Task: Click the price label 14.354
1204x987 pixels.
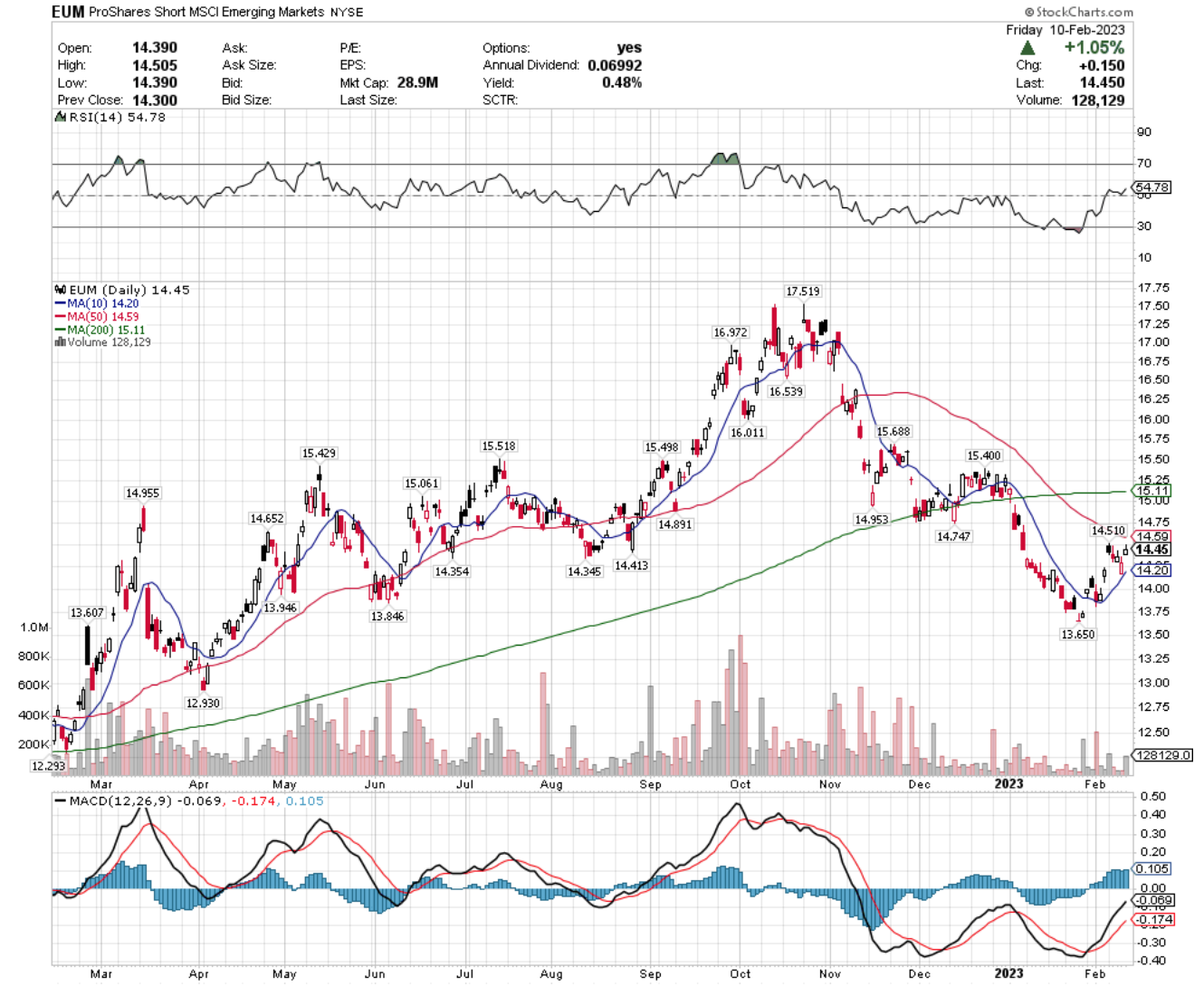Action: point(452,572)
